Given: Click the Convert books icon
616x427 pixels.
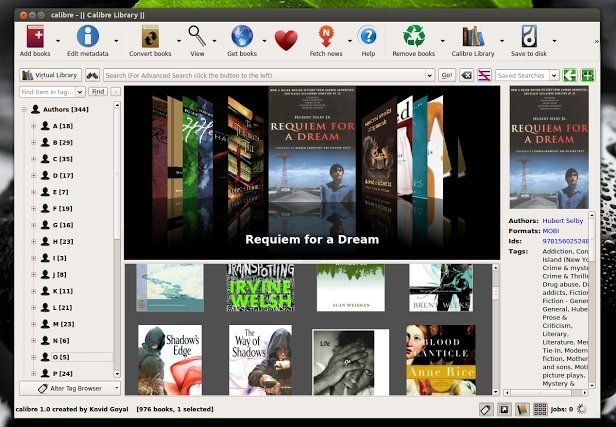Looking at the screenshot, I should (x=149, y=37).
